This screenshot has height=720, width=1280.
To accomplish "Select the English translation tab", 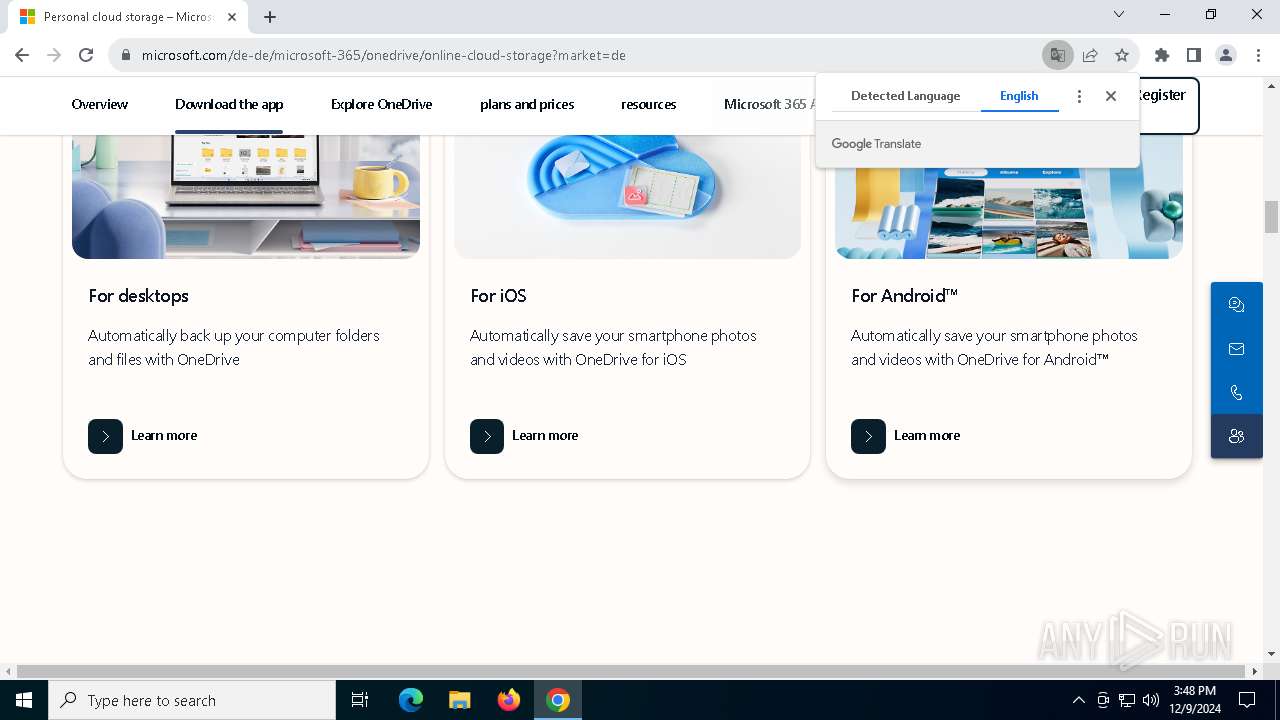I will click(x=1019, y=96).
